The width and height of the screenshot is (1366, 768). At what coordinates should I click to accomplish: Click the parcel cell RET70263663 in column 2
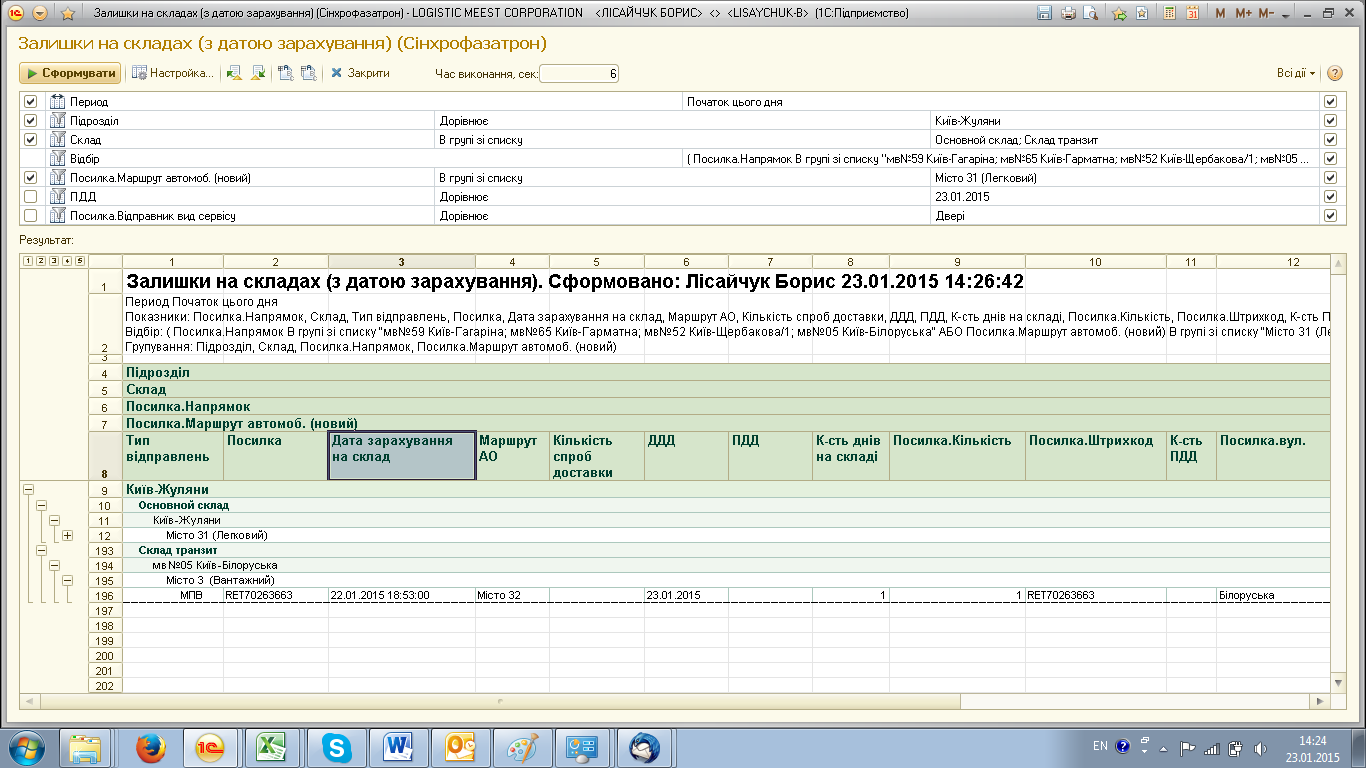(275, 595)
